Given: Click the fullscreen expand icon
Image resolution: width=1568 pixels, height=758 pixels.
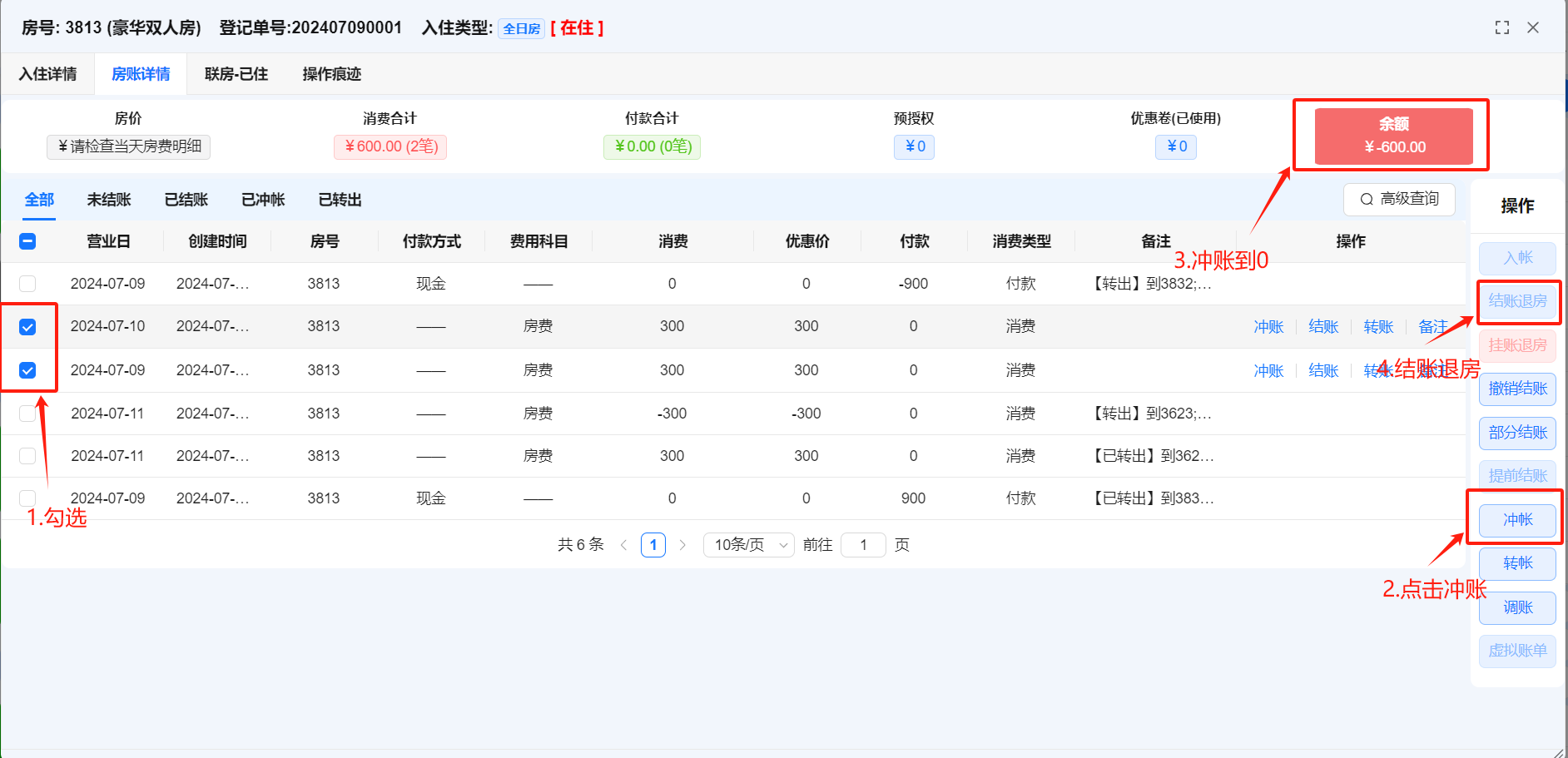Looking at the screenshot, I should point(1501,27).
